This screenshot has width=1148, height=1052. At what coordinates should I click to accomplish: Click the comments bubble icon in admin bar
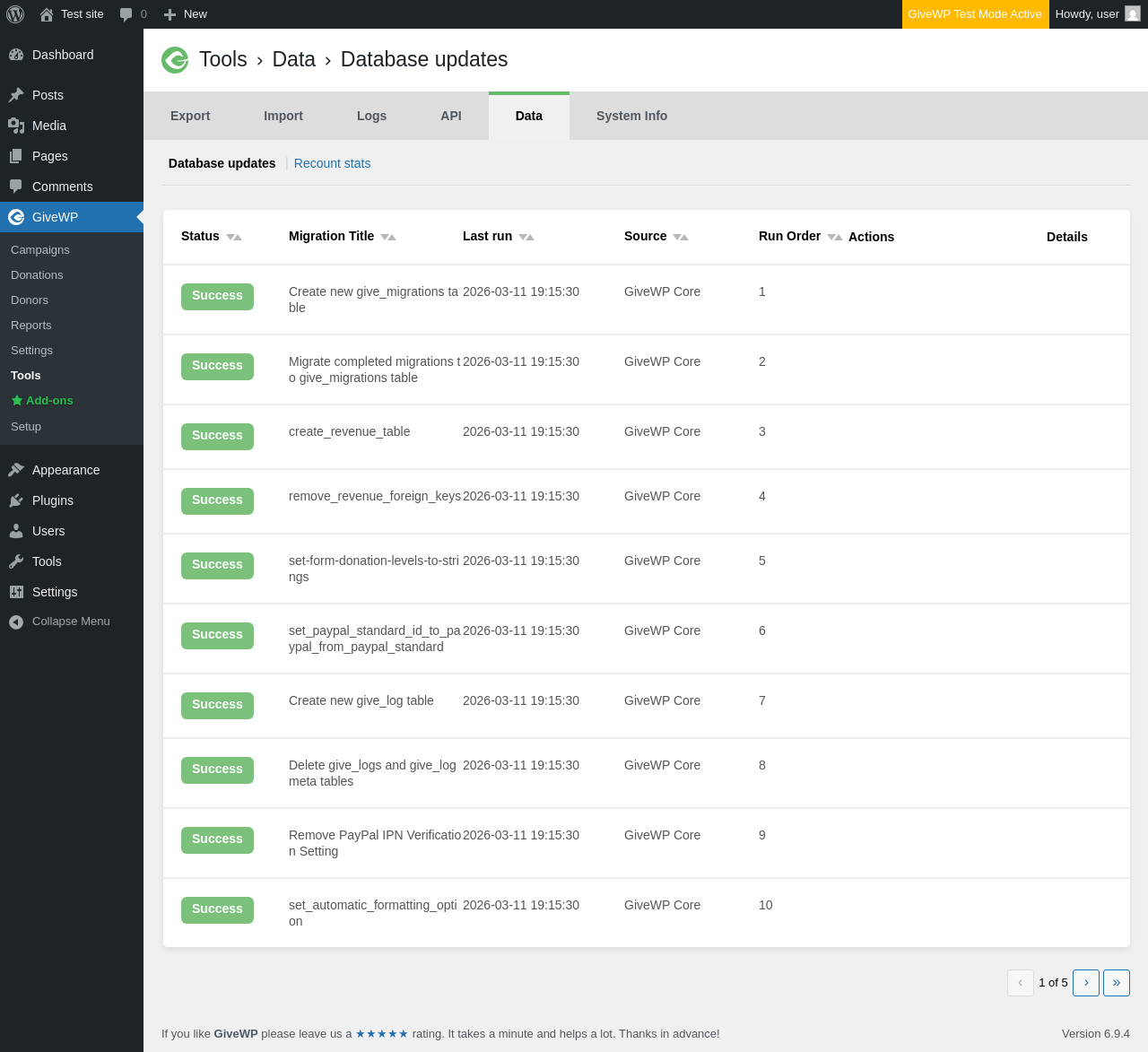[x=126, y=14]
